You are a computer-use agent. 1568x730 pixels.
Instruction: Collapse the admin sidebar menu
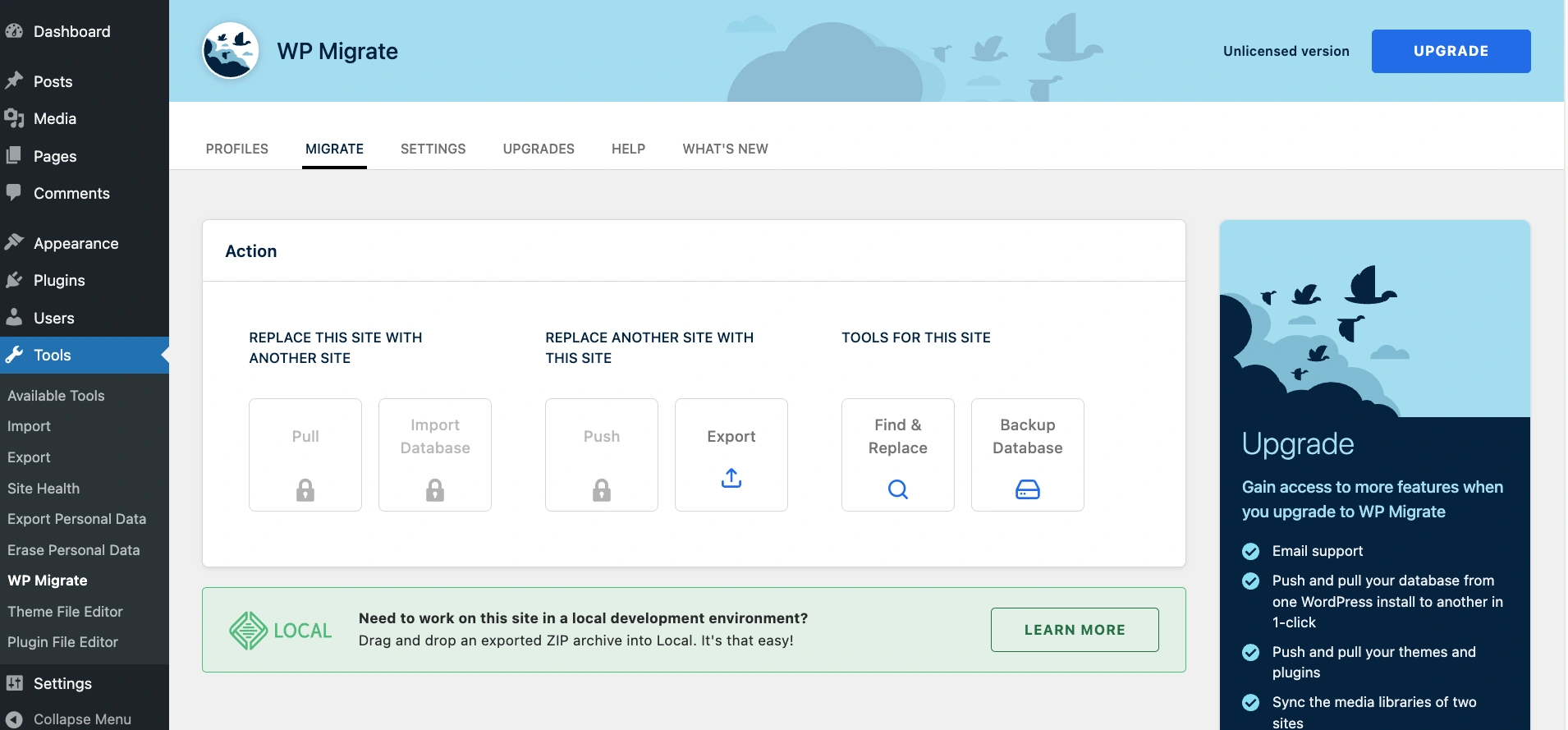pyautogui.click(x=81, y=719)
